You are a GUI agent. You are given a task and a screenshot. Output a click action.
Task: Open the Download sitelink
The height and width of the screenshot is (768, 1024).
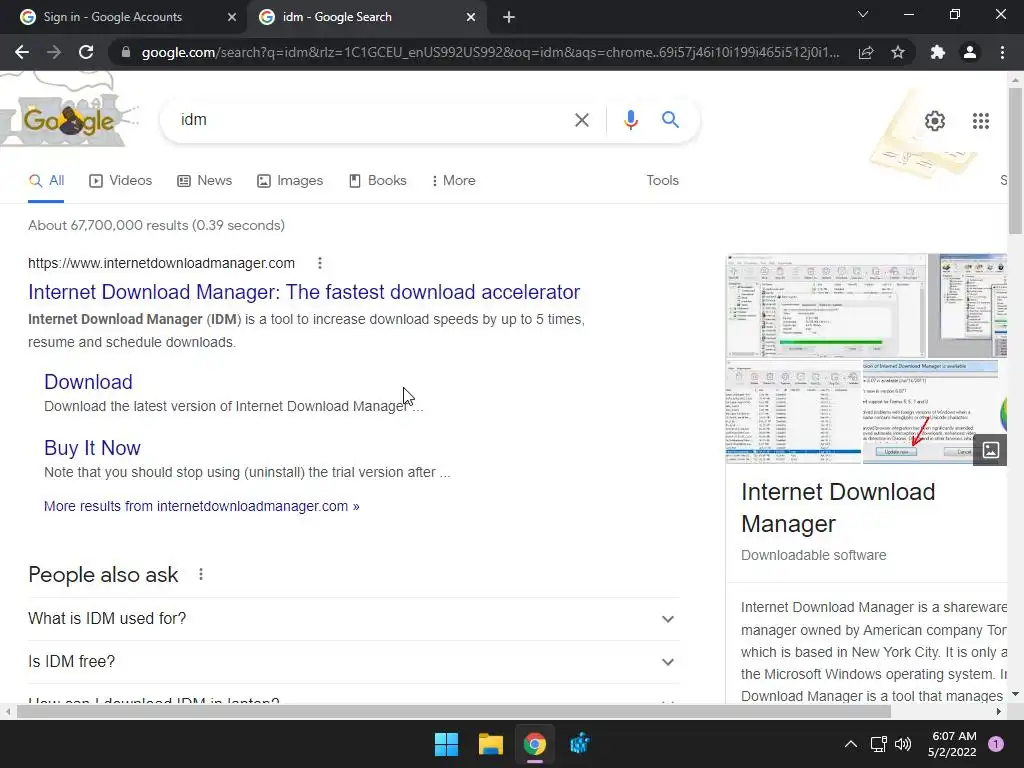(x=88, y=382)
